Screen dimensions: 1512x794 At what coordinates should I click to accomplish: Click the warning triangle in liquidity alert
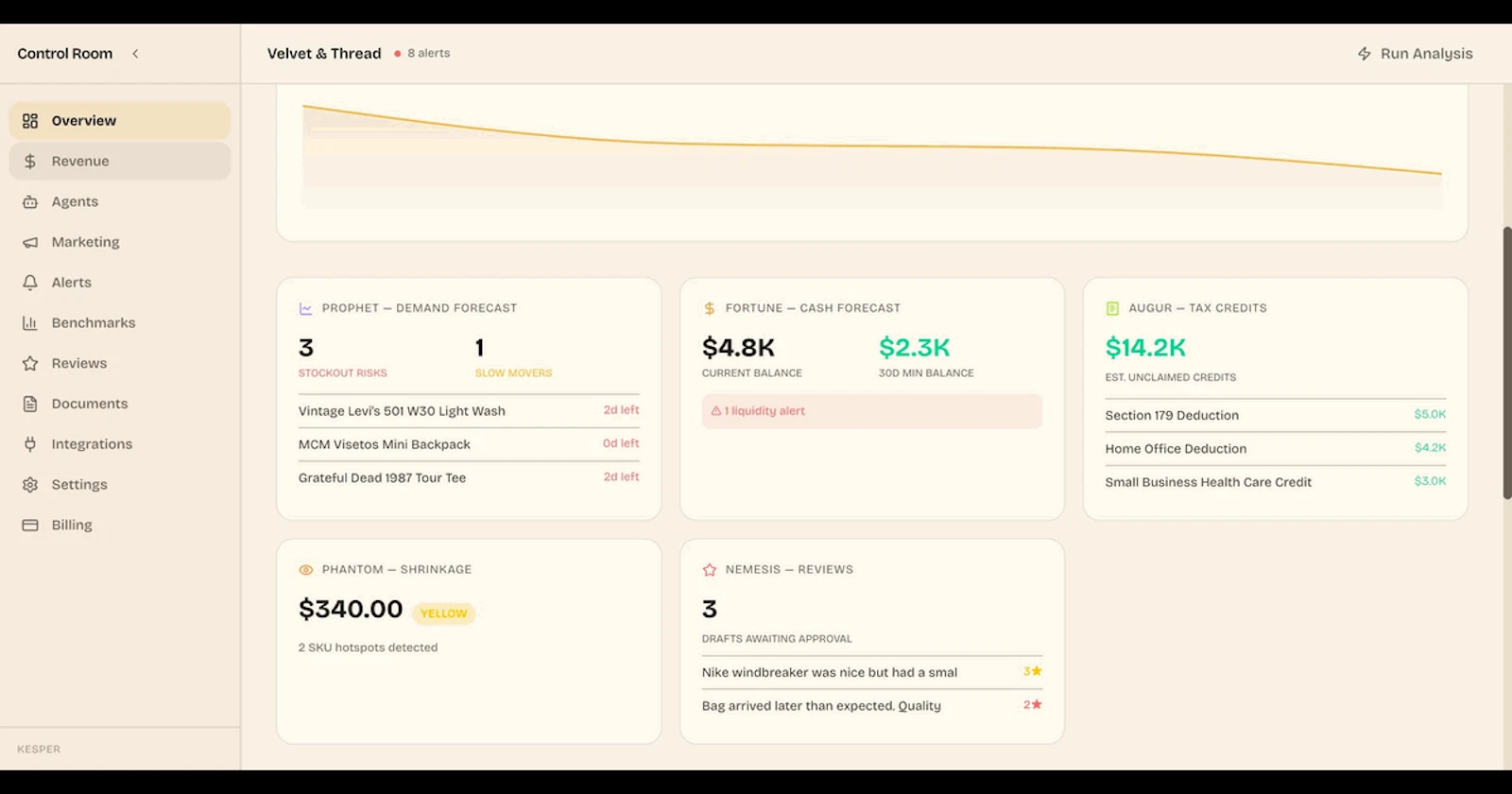tap(716, 411)
